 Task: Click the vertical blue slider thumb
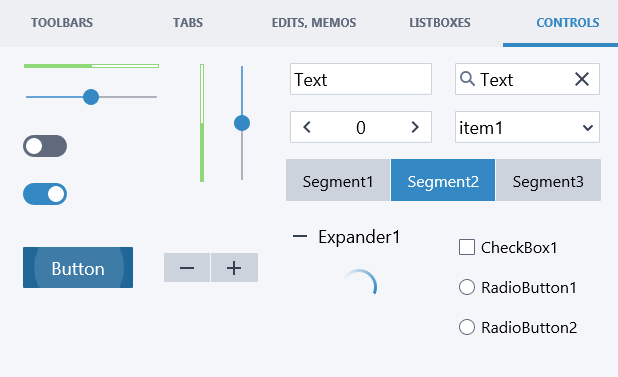[242, 123]
